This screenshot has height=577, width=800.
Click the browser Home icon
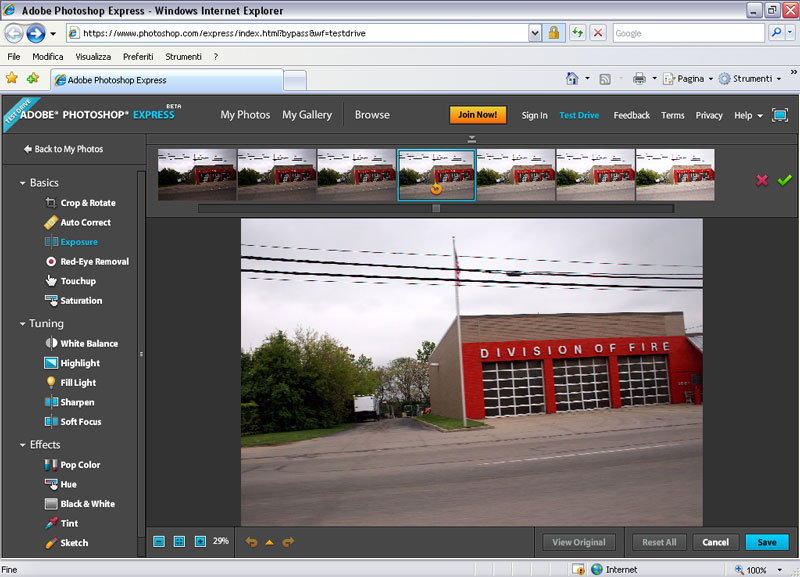(x=572, y=79)
